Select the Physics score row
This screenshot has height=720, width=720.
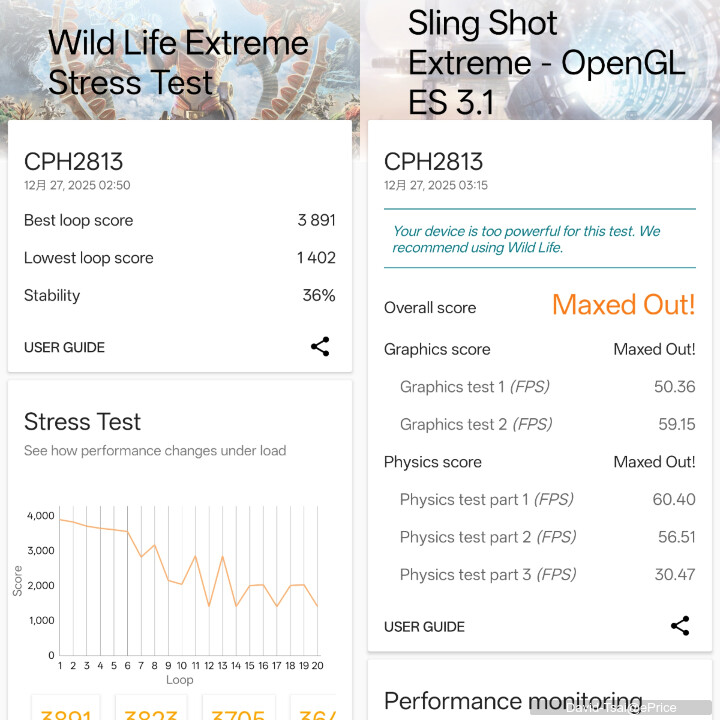539,462
